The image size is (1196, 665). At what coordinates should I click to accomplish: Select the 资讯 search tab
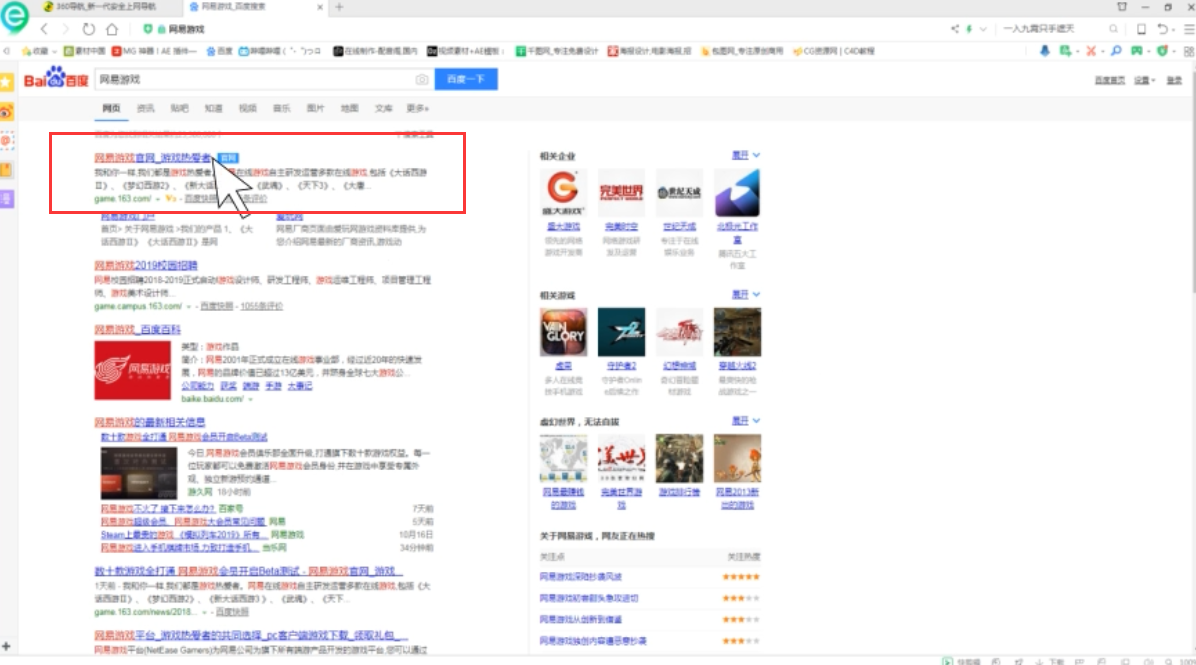point(145,108)
